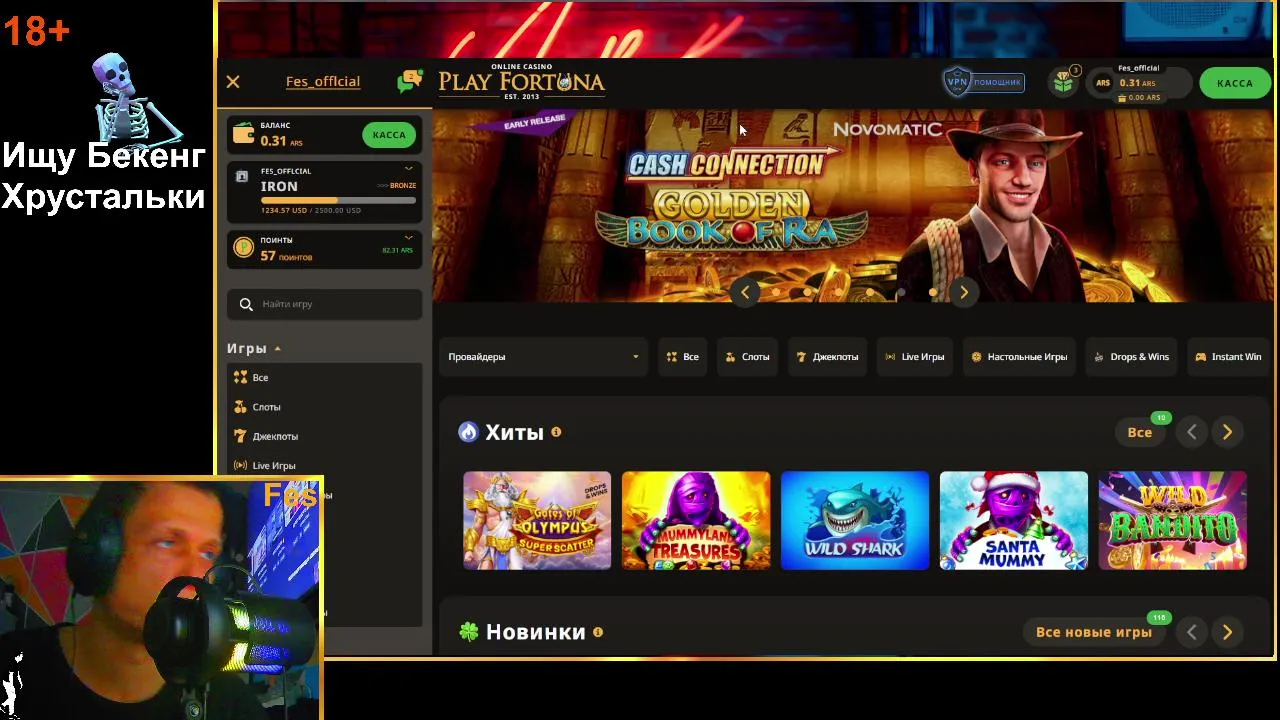This screenshot has width=1280, height=720.
Task: Click the BRONZE next-level label
Action: [x=403, y=185]
